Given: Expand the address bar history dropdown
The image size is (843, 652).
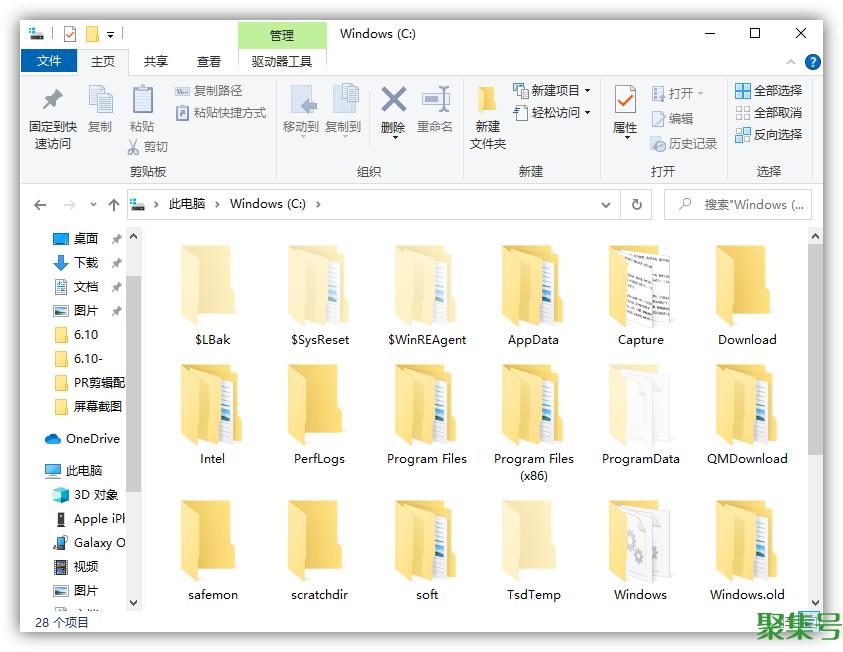Looking at the screenshot, I should click(606, 205).
